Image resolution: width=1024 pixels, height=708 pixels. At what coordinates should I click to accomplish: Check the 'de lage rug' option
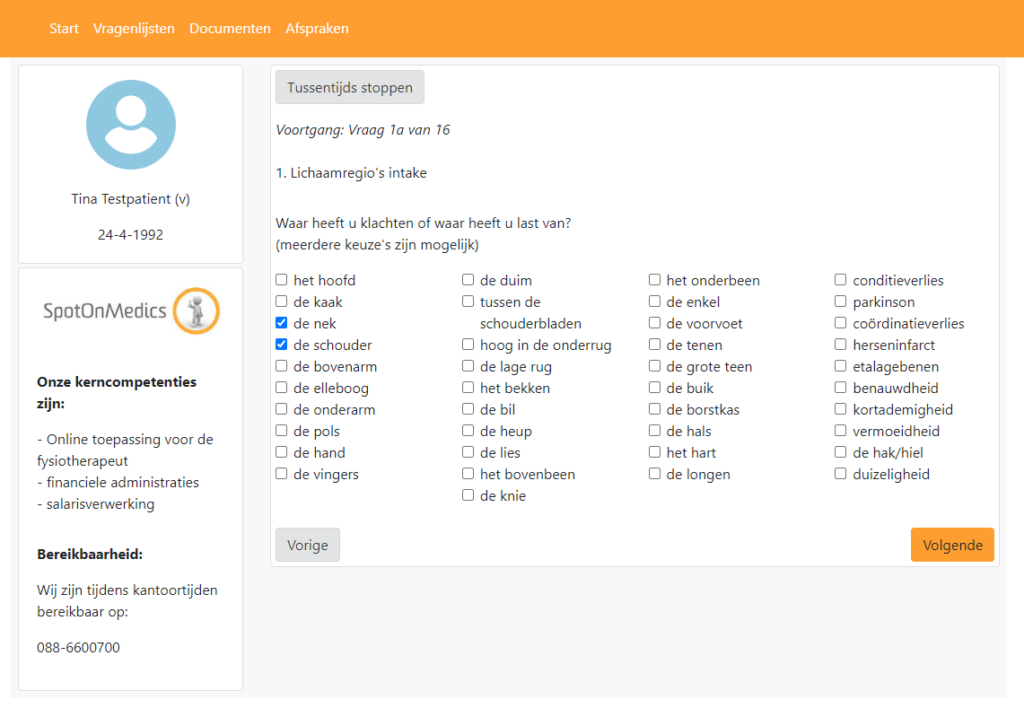point(468,367)
